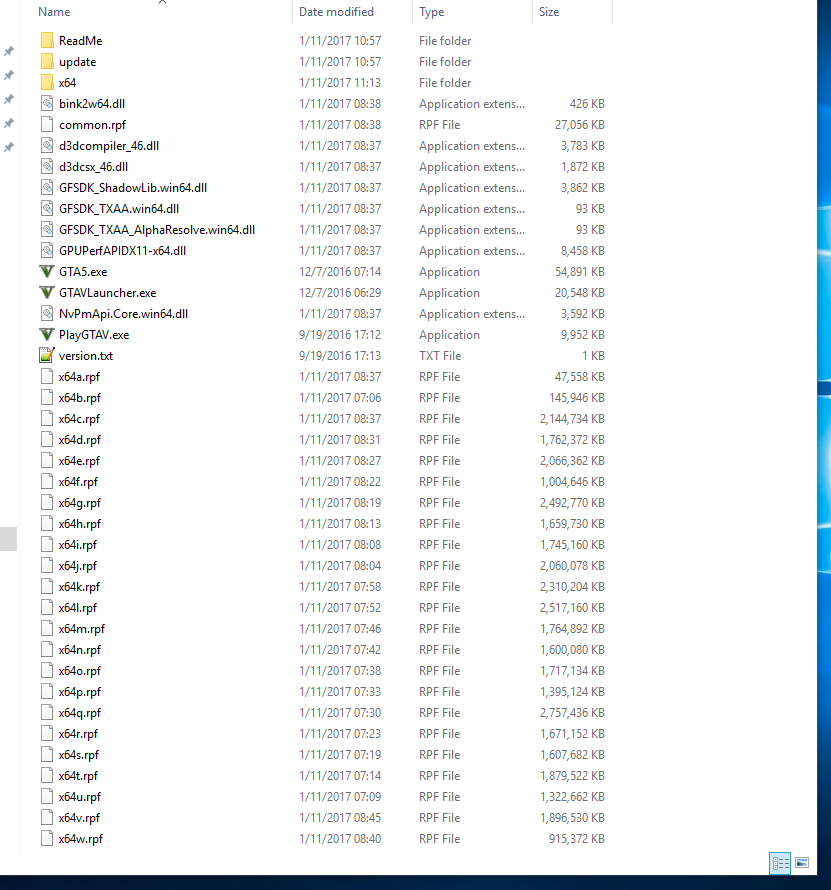
Task: Click the TXT File type cell
Action: pos(440,356)
